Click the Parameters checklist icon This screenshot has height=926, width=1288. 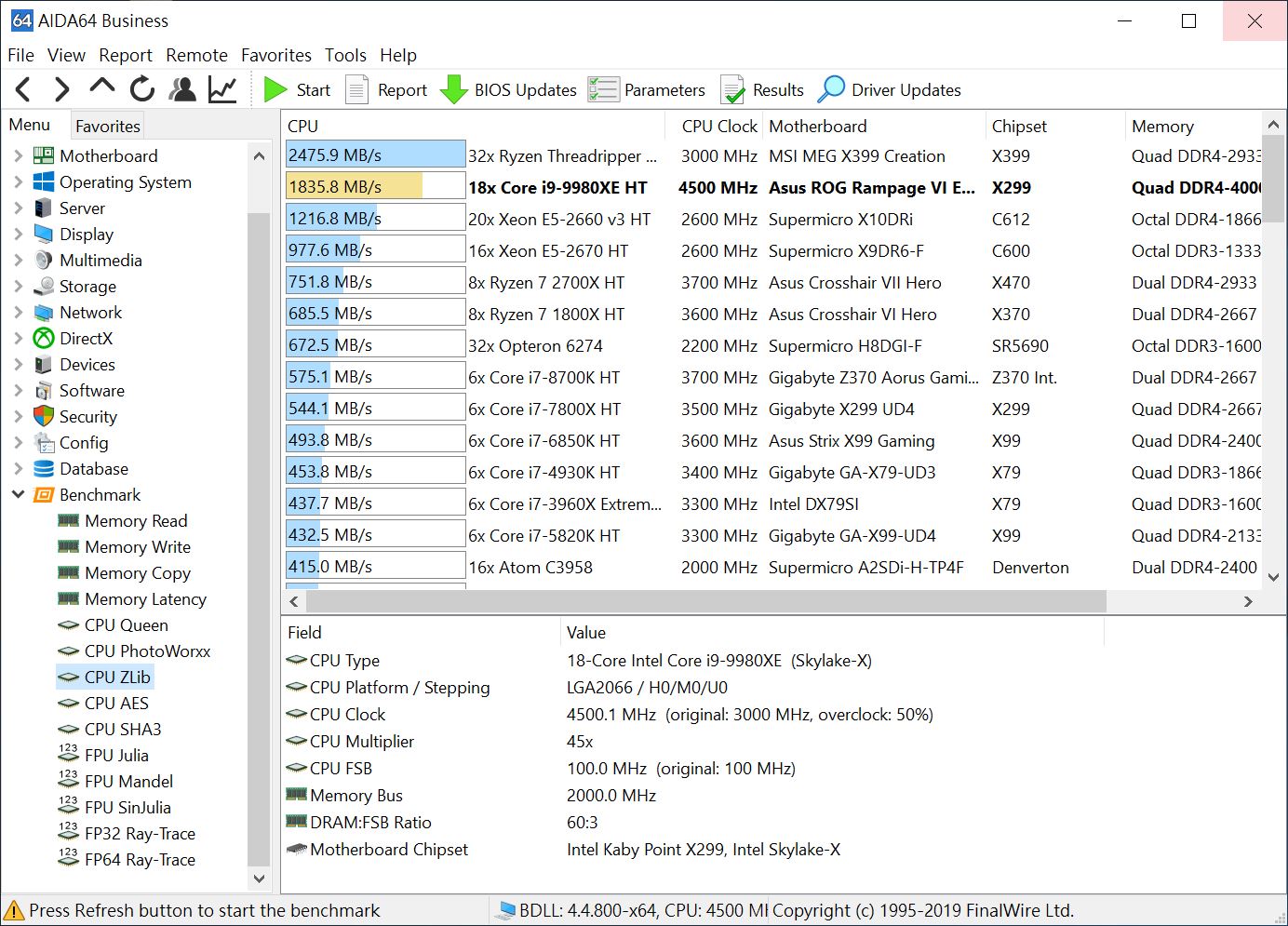[603, 89]
